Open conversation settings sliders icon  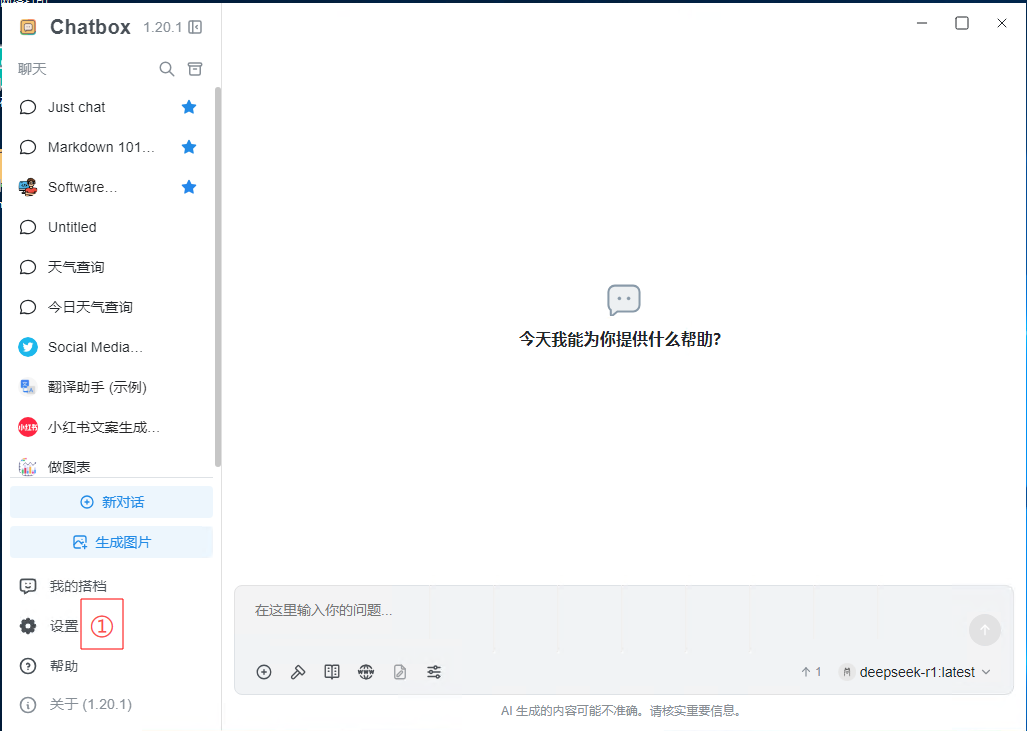point(434,671)
